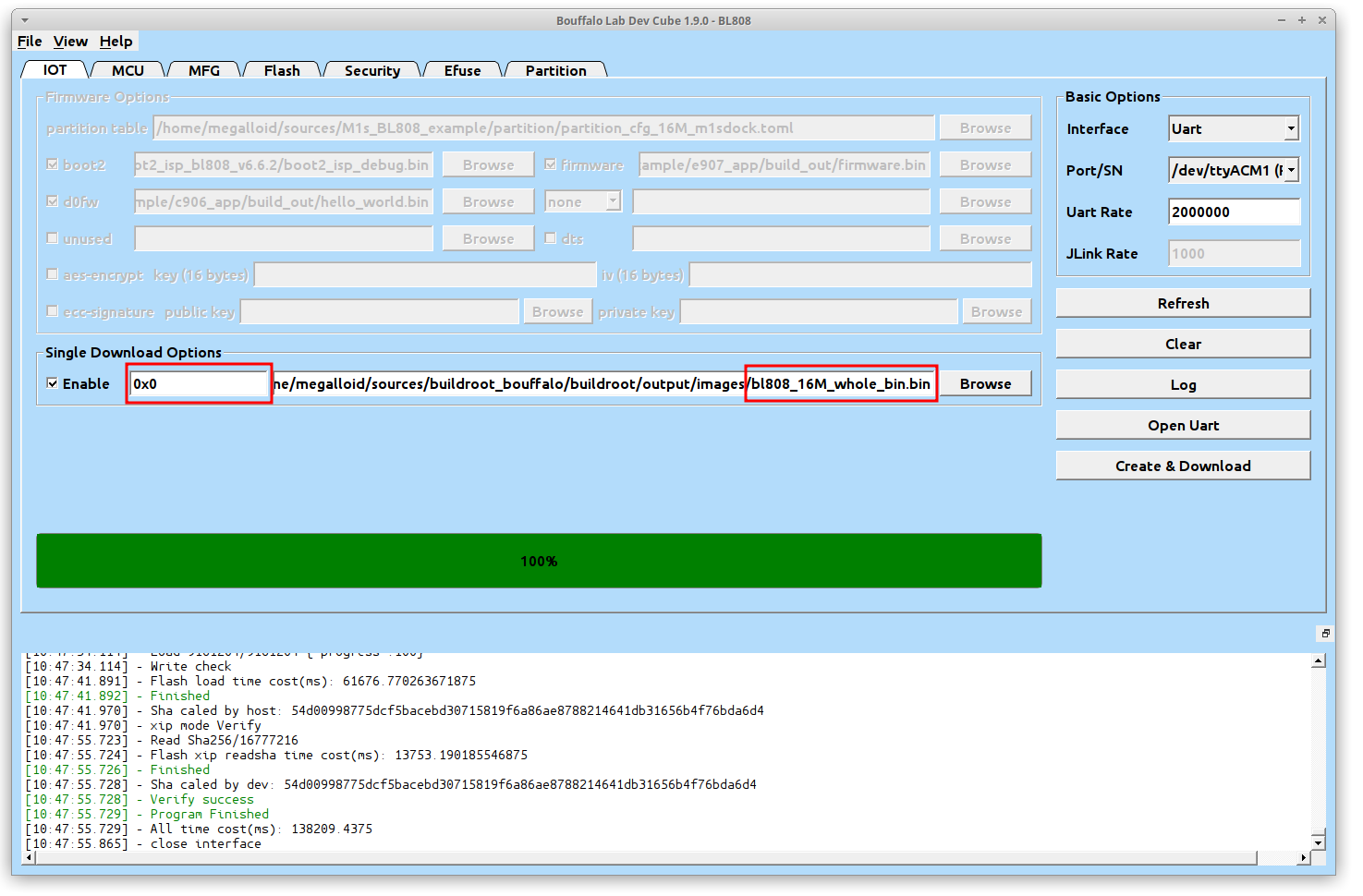The width and height of the screenshot is (1363, 896).
Task: Browse for the unused slot file
Action: [488, 238]
